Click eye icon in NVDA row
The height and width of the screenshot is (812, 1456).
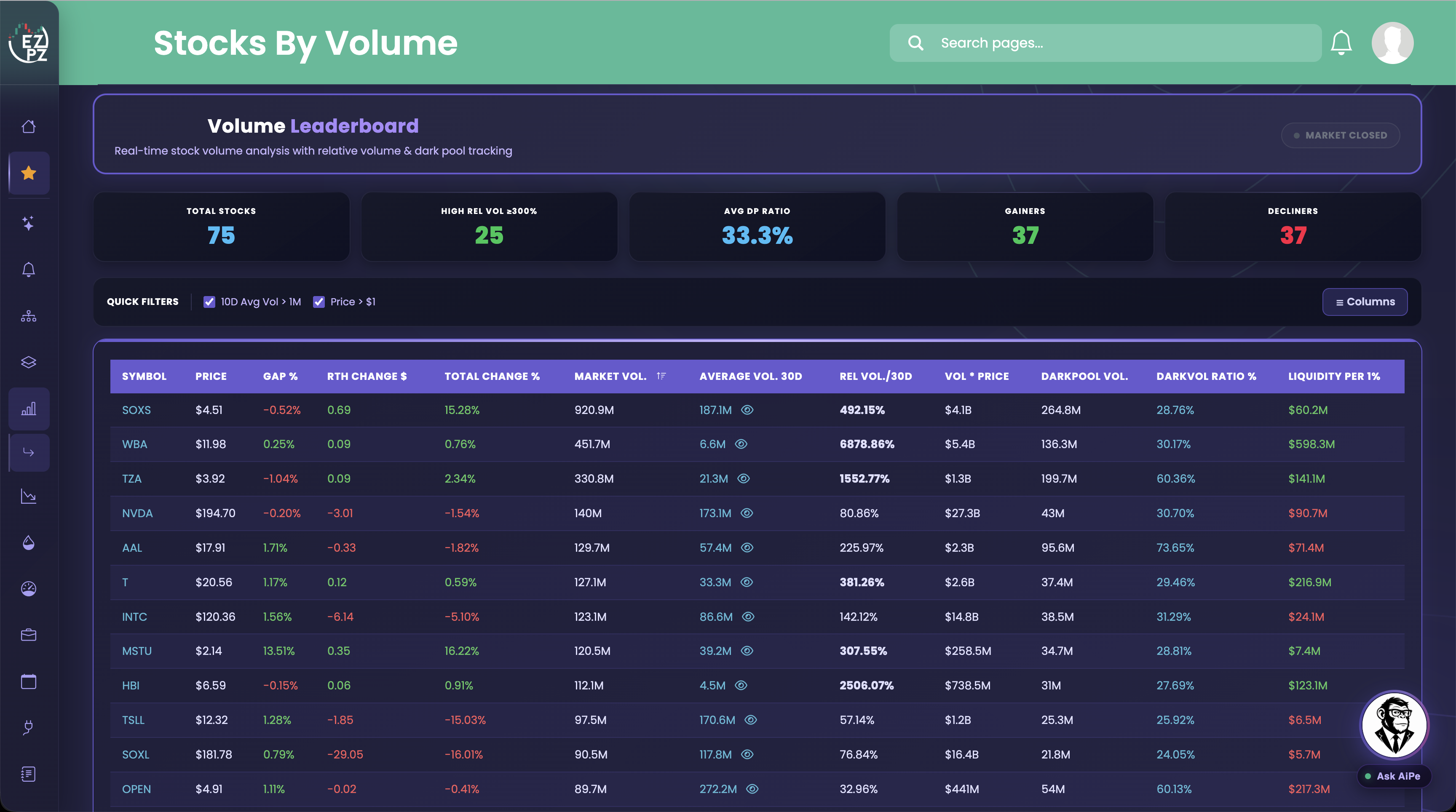[x=747, y=513]
